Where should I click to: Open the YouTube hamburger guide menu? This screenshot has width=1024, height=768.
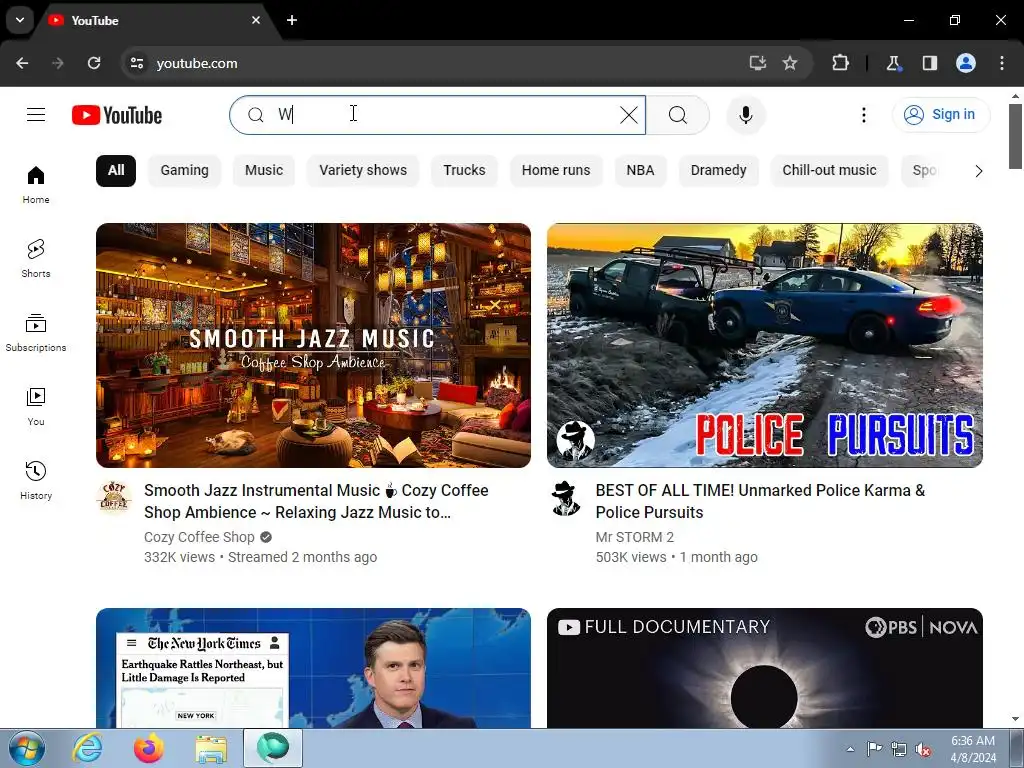36,115
